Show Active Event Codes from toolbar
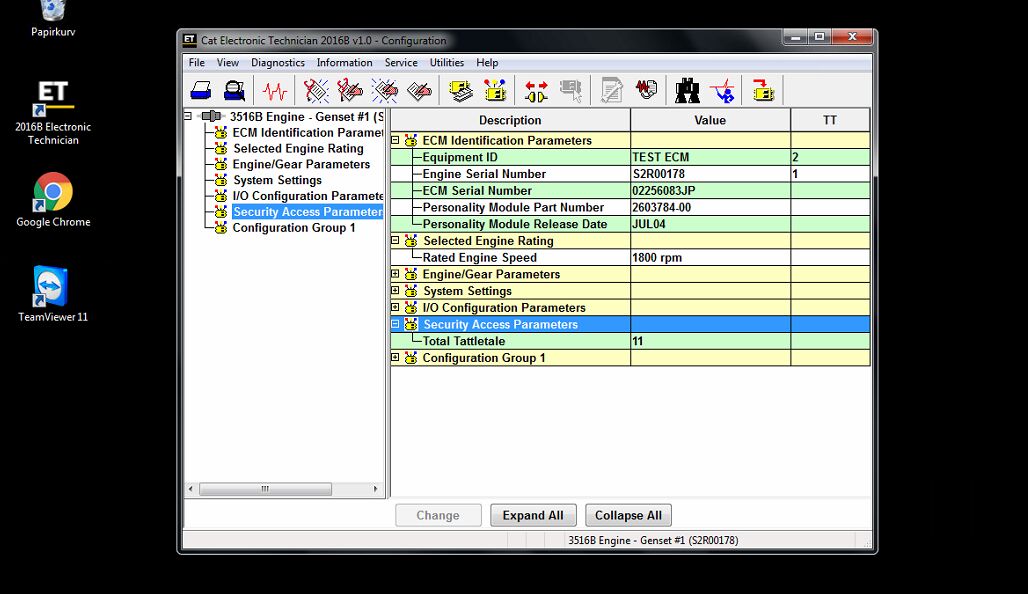This screenshot has width=1028, height=594. pos(384,90)
